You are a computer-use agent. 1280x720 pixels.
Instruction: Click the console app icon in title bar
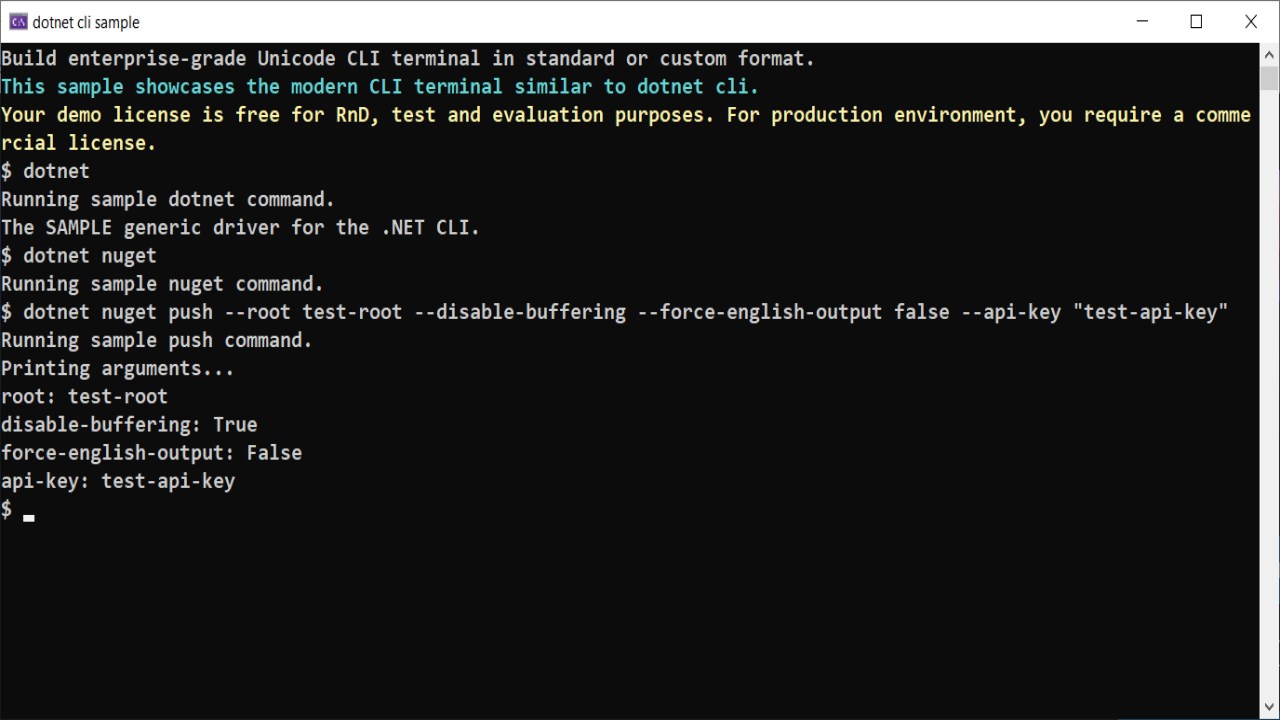click(18, 22)
